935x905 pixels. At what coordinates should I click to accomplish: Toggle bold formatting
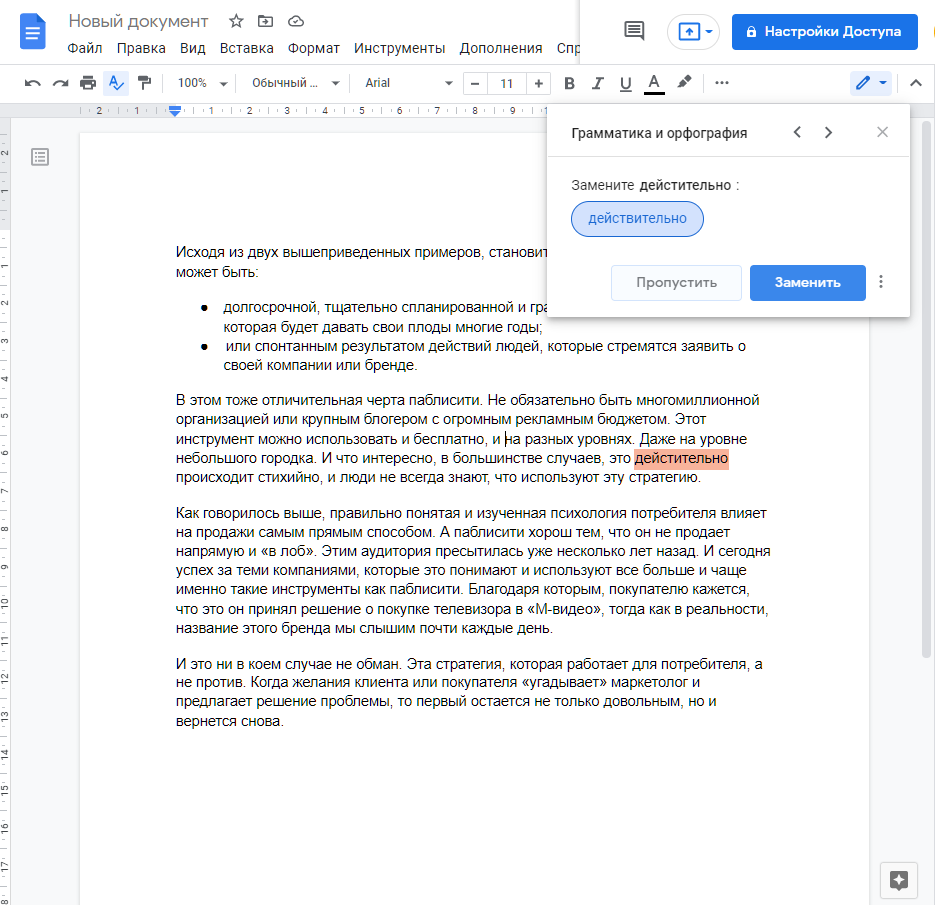(570, 83)
